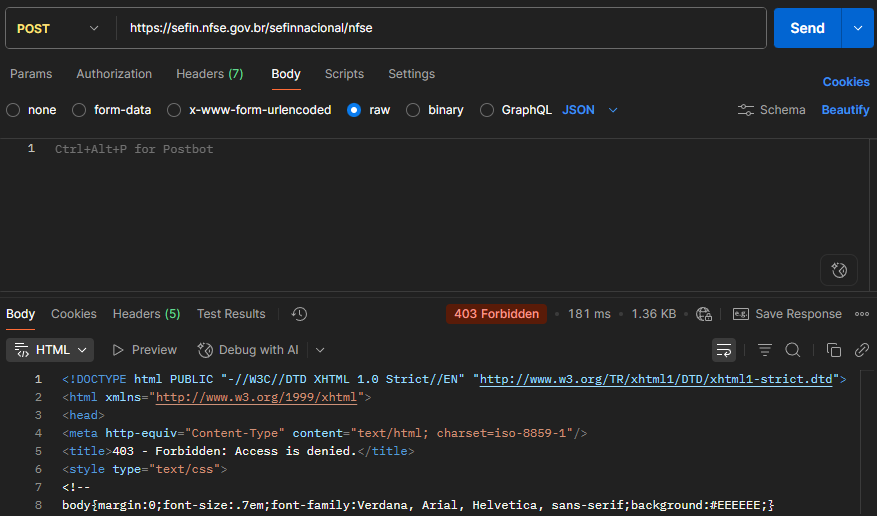The image size is (877, 516).
Task: Open the response more options ellipsis
Action: 861,314
